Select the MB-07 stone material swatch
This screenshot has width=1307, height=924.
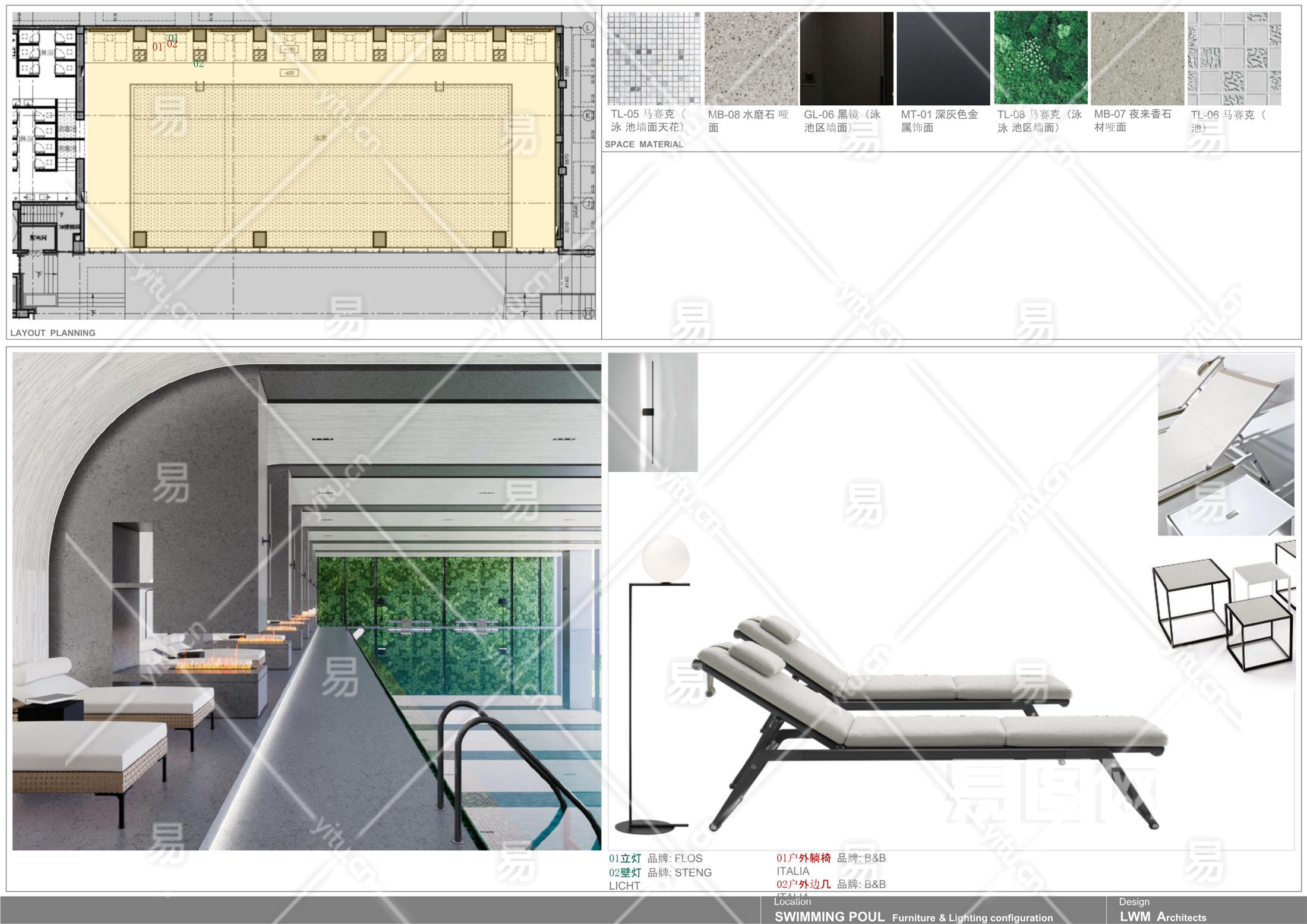click(x=1137, y=58)
